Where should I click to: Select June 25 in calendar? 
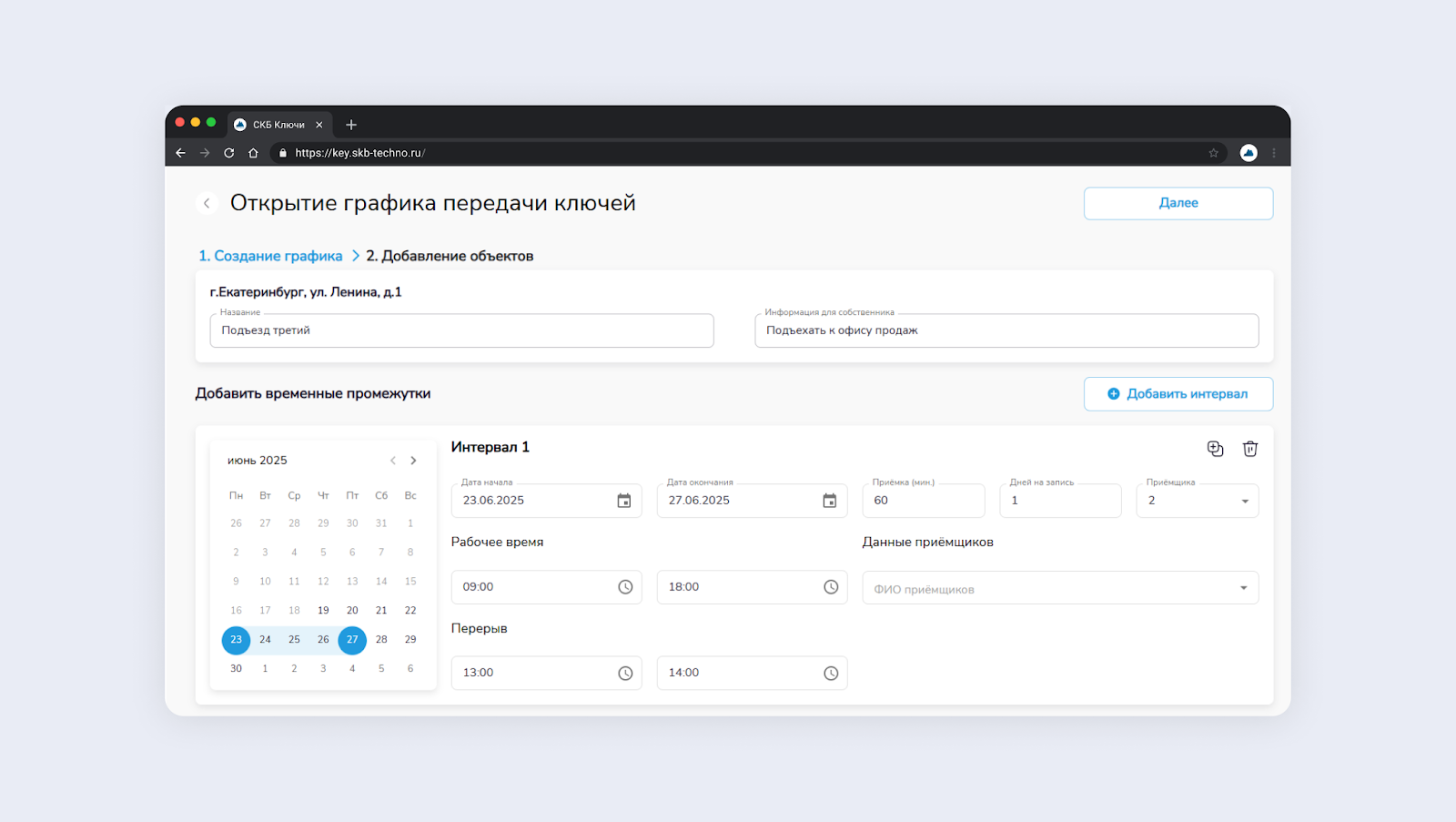pyautogui.click(x=294, y=640)
